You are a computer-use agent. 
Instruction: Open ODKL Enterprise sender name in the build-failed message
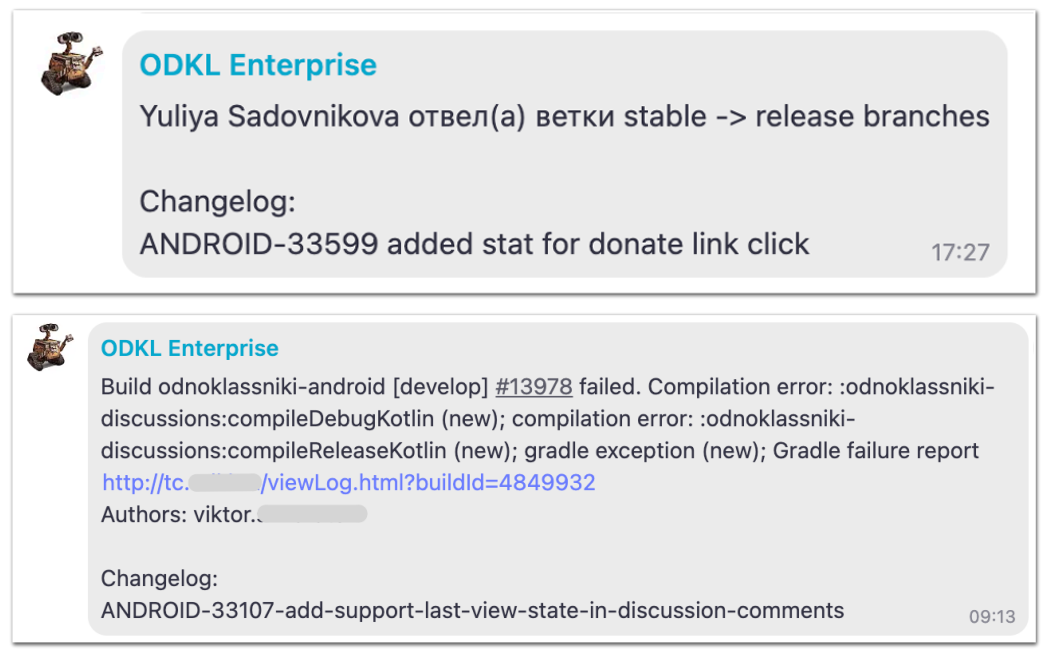click(190, 348)
